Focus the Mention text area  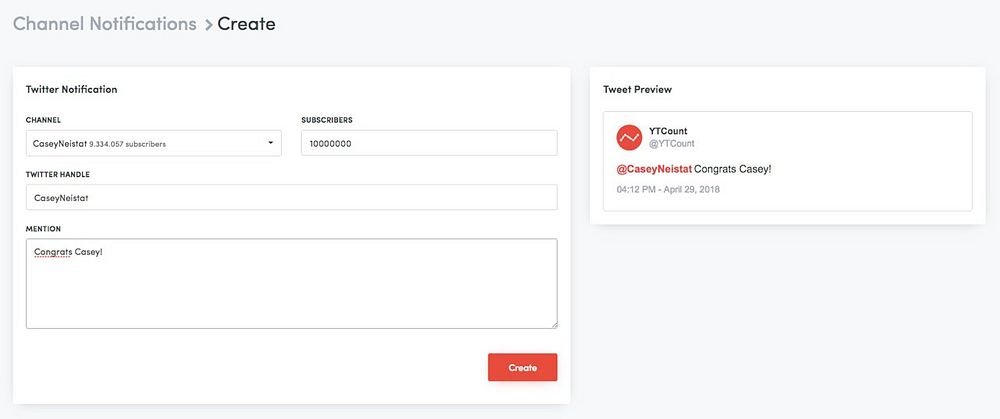tap(290, 290)
